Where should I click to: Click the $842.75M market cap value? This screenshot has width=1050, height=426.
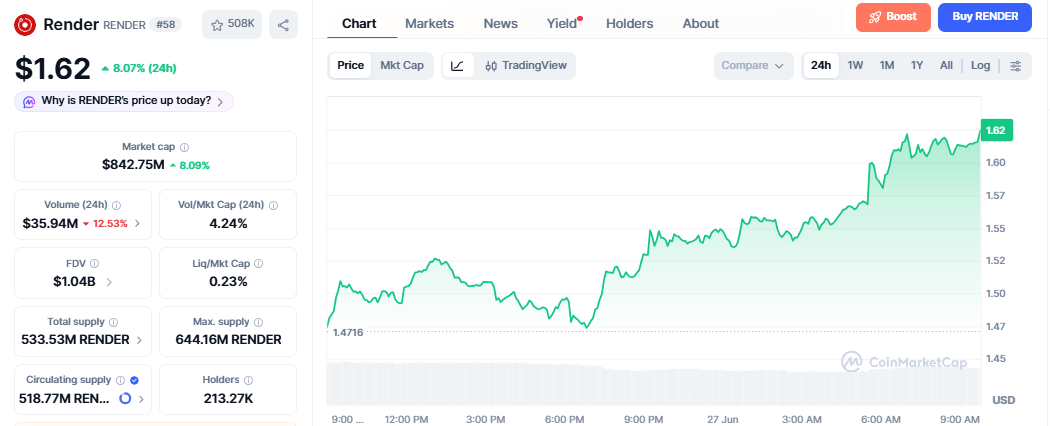point(133,165)
